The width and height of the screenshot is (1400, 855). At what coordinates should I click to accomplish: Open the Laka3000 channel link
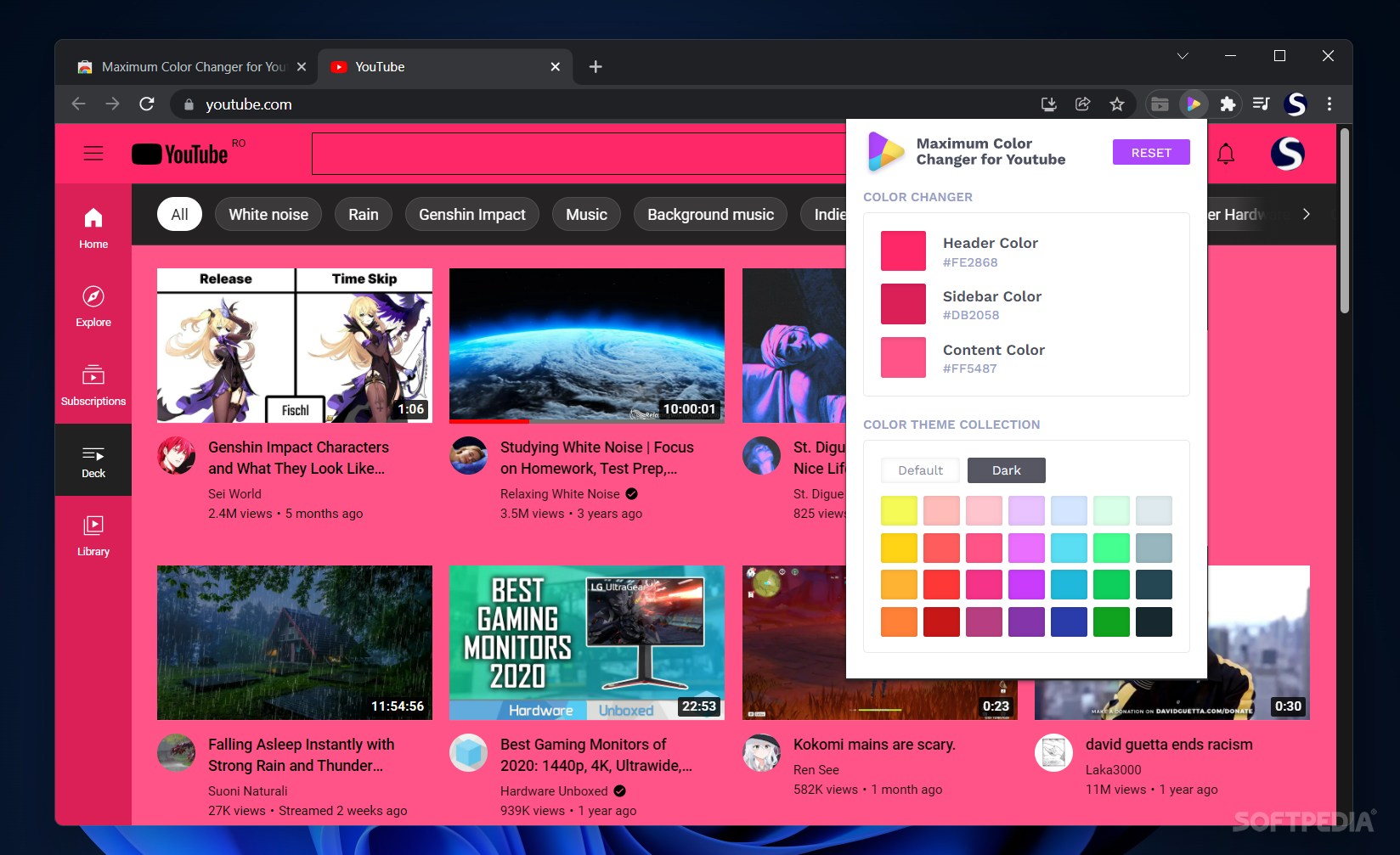tap(1113, 770)
